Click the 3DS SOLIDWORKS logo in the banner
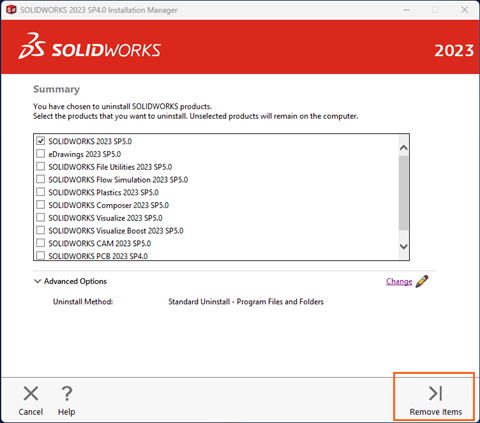Image resolution: width=480 pixels, height=423 pixels. click(x=89, y=47)
